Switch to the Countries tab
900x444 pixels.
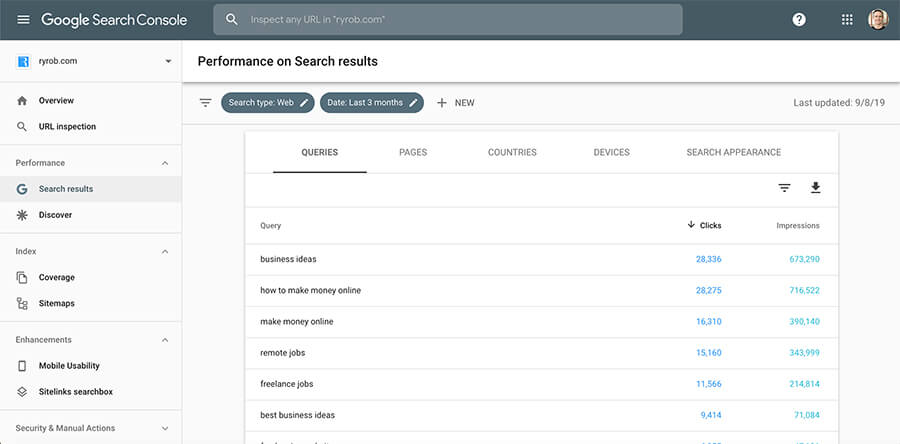(x=512, y=153)
